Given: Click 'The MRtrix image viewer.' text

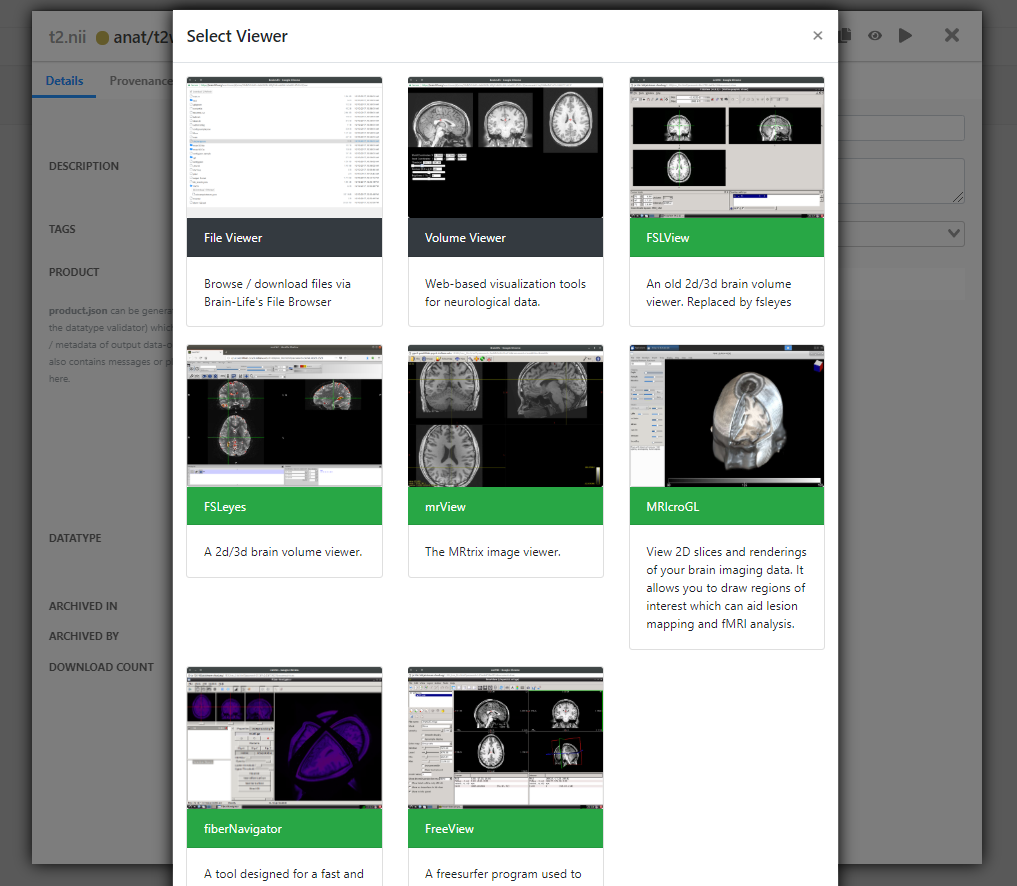Looking at the screenshot, I should point(492,552).
